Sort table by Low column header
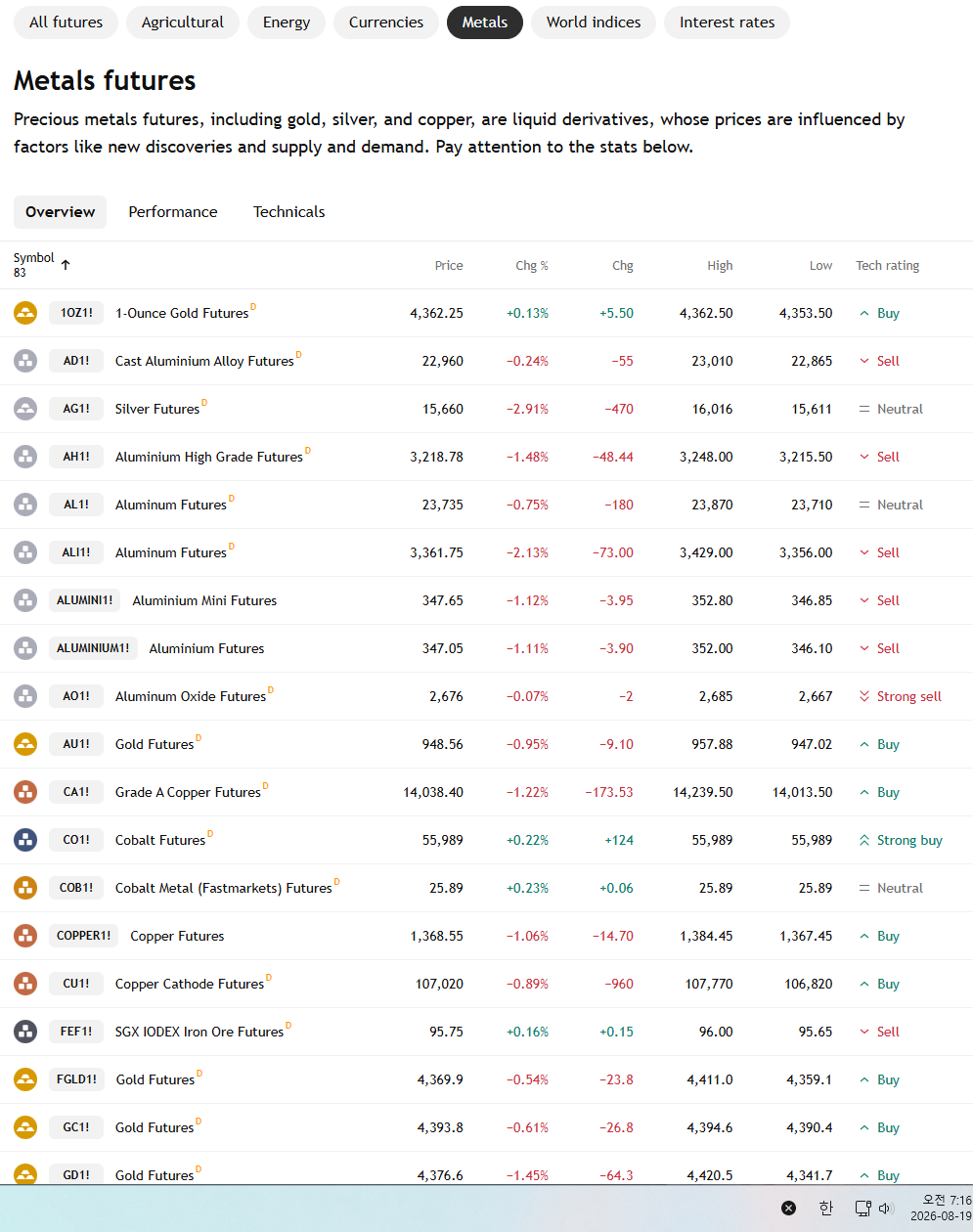Screen dimensions: 973x1232 point(820,266)
